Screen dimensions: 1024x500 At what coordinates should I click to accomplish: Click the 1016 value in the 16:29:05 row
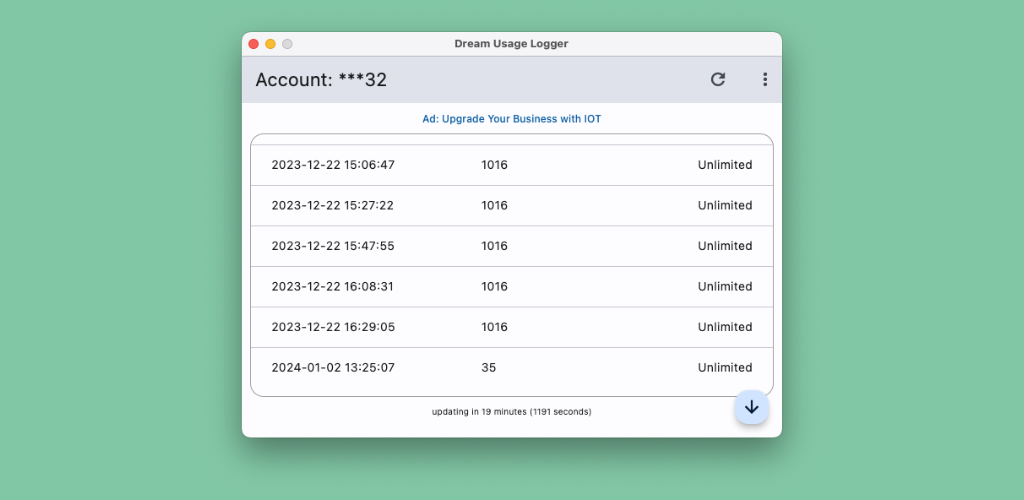(494, 327)
